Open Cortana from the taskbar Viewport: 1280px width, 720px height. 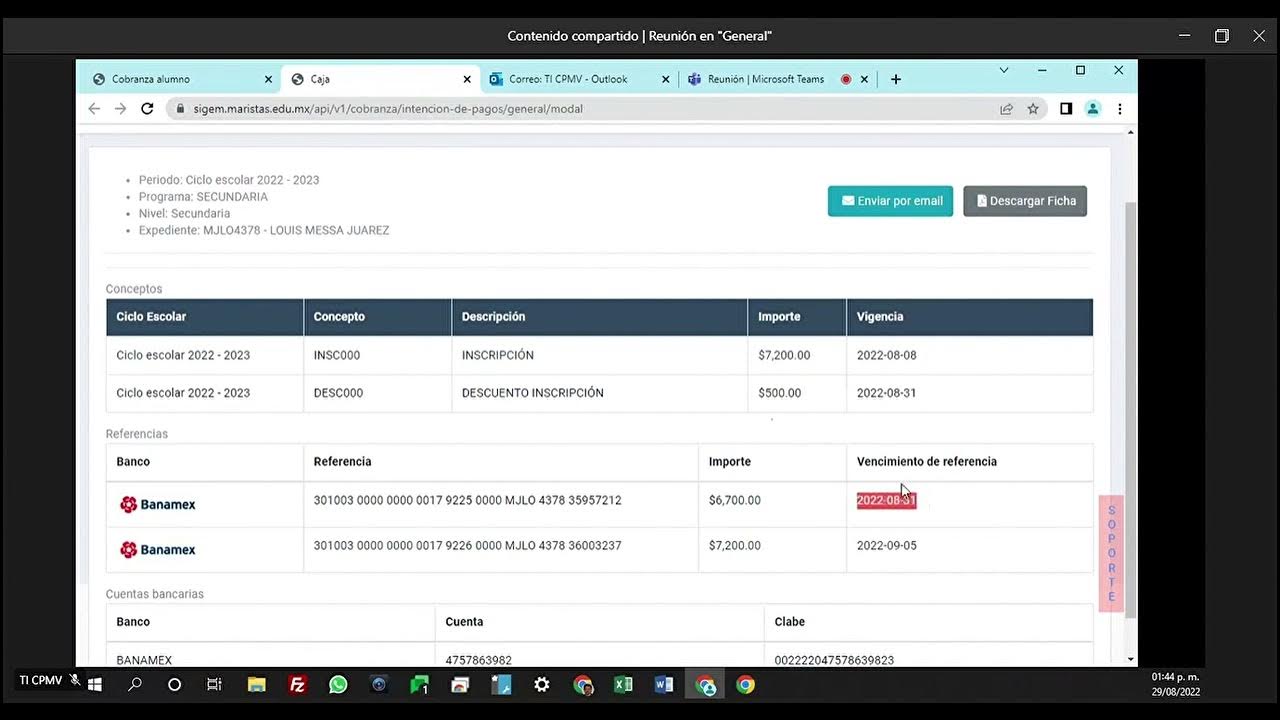tap(174, 685)
